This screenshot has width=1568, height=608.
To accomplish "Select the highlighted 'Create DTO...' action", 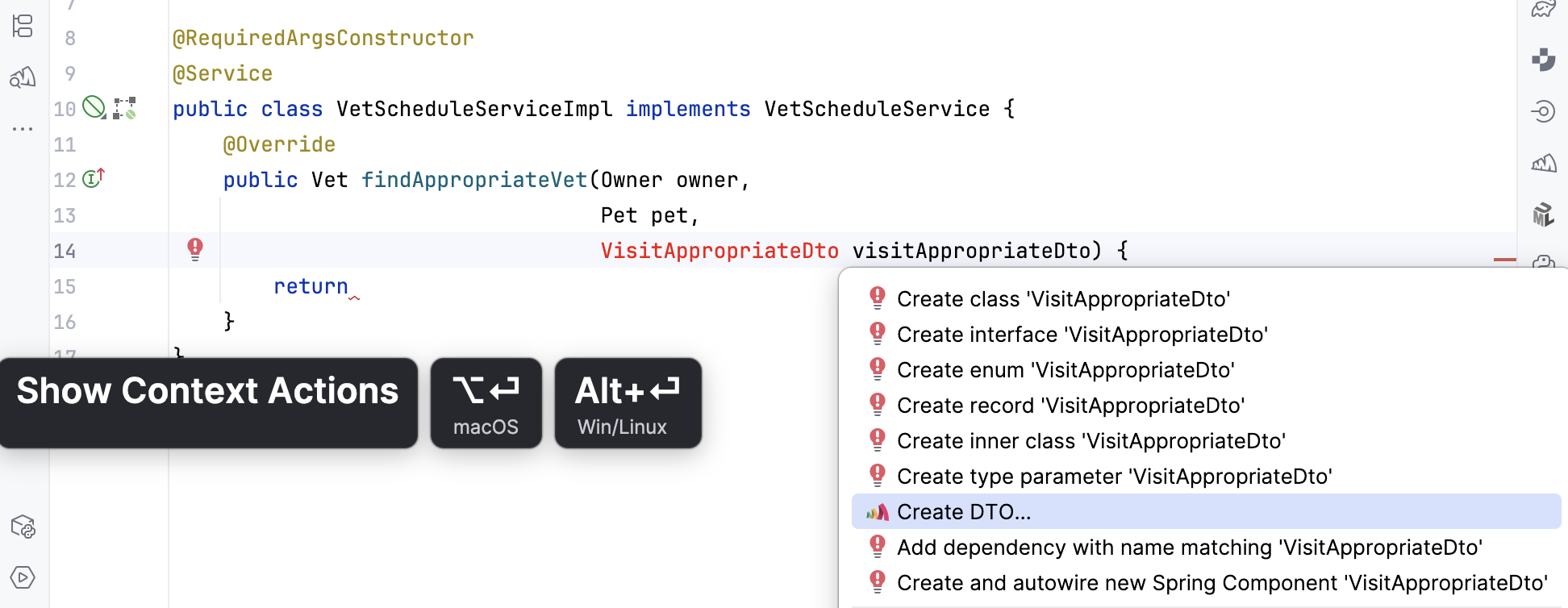I will (964, 512).
